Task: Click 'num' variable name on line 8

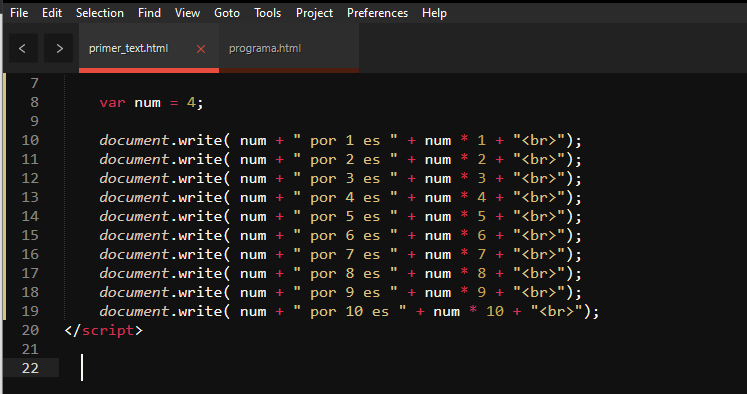Action: 147,103
